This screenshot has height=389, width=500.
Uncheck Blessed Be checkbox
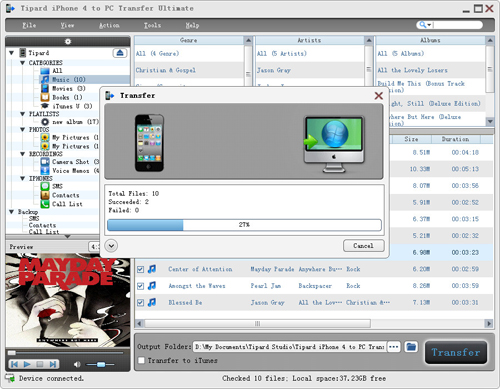pos(140,303)
